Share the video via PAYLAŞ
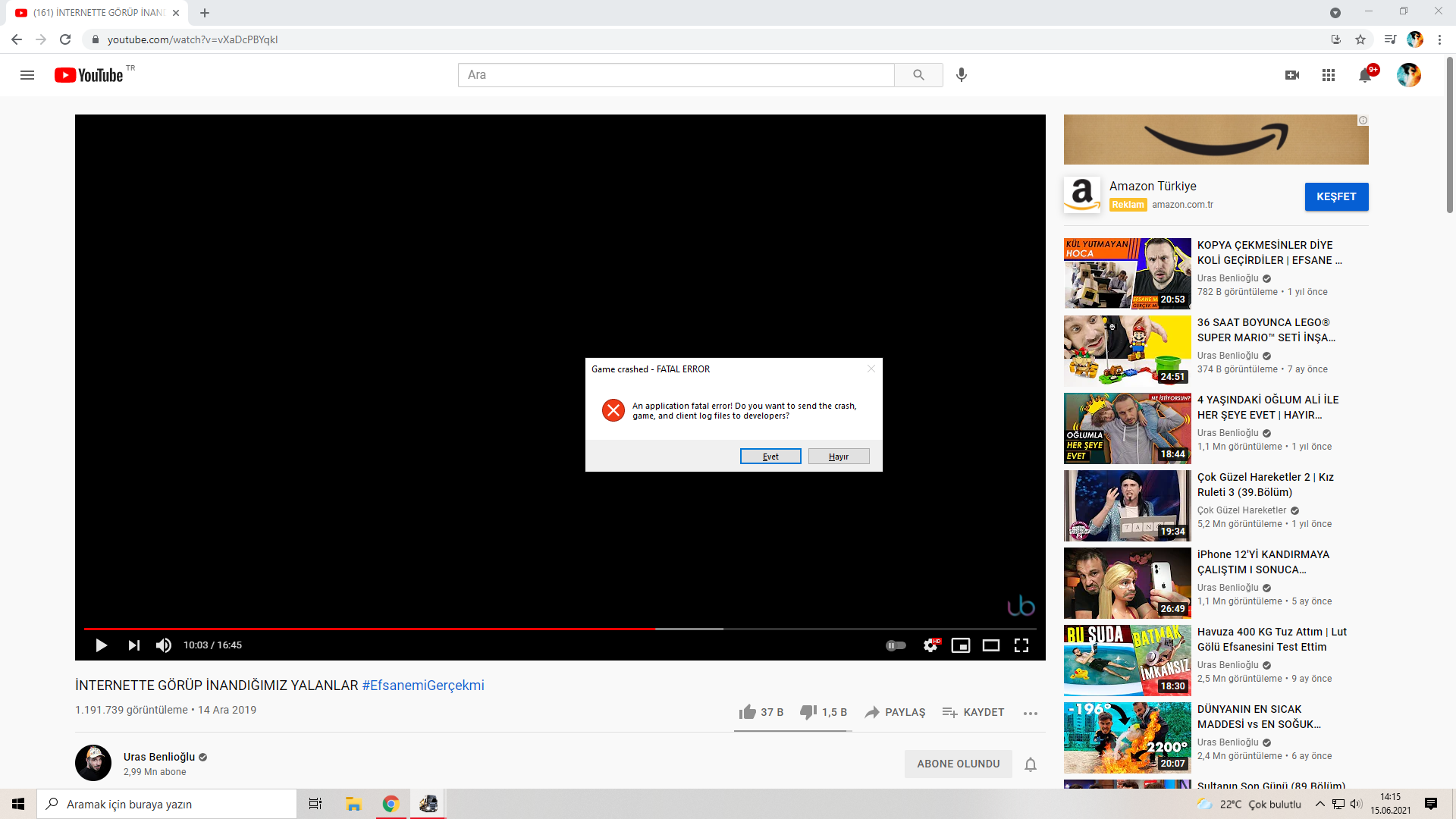This screenshot has width=1456, height=819. point(896,712)
